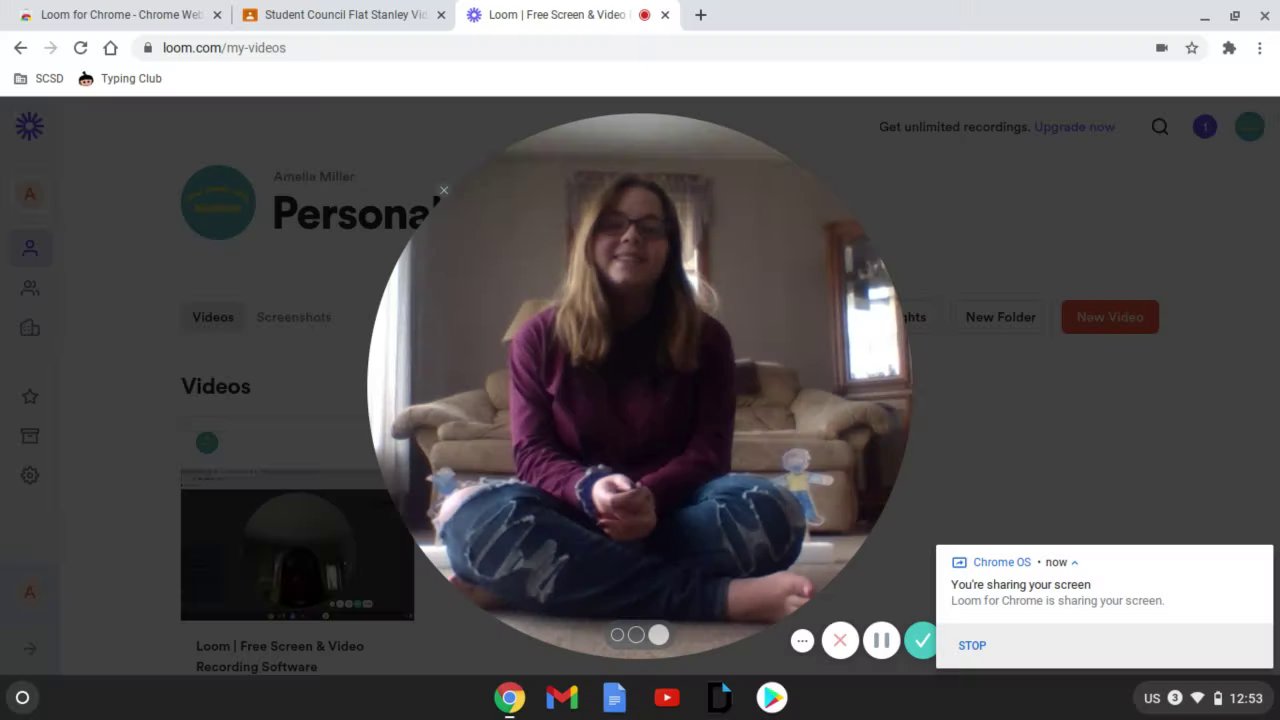The width and height of the screenshot is (1280, 720).
Task: Open the Settings gear in Loom sidebar
Action: 30,476
